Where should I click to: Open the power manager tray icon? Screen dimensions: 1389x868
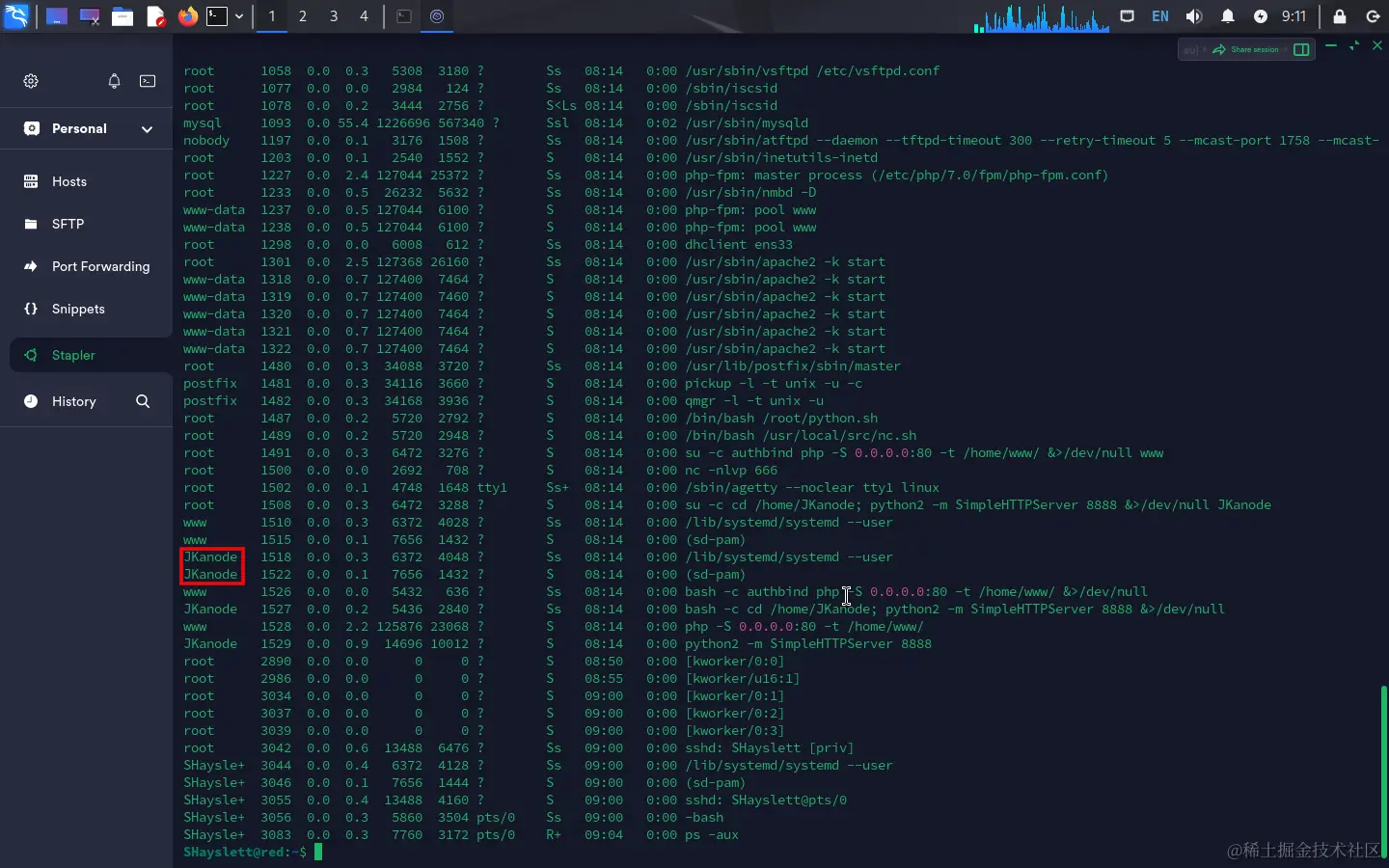(1261, 16)
